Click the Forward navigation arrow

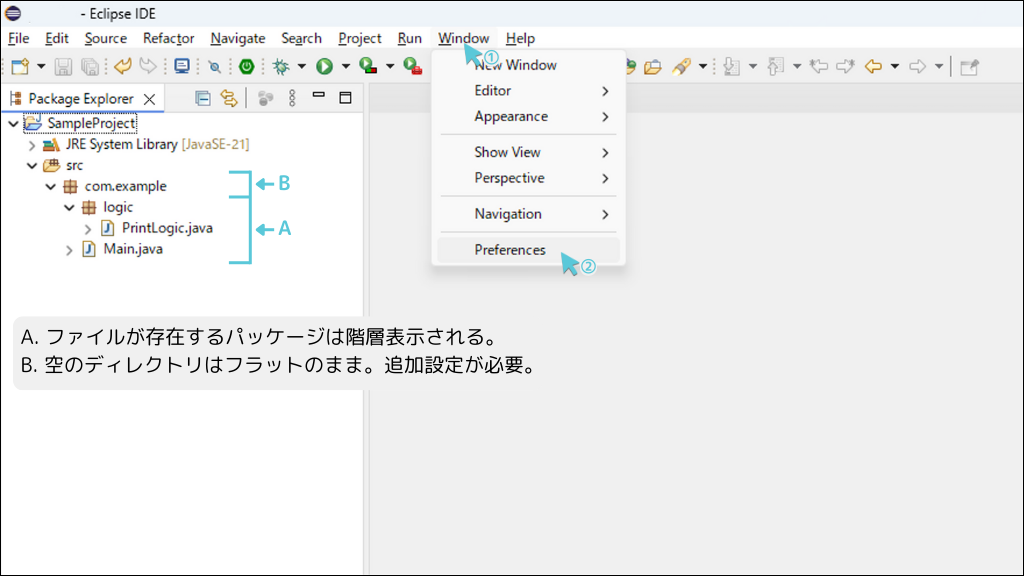918,67
